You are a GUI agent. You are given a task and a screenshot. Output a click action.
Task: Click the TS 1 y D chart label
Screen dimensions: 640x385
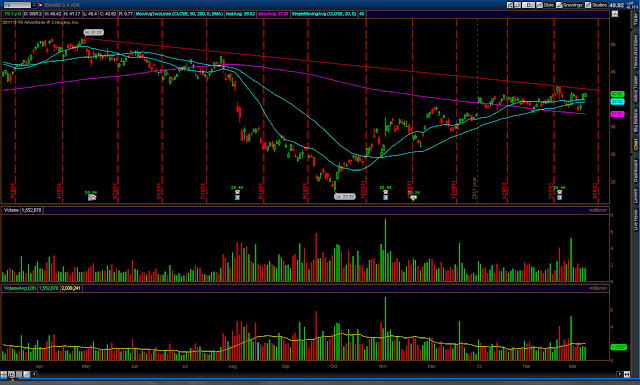(x=12, y=14)
